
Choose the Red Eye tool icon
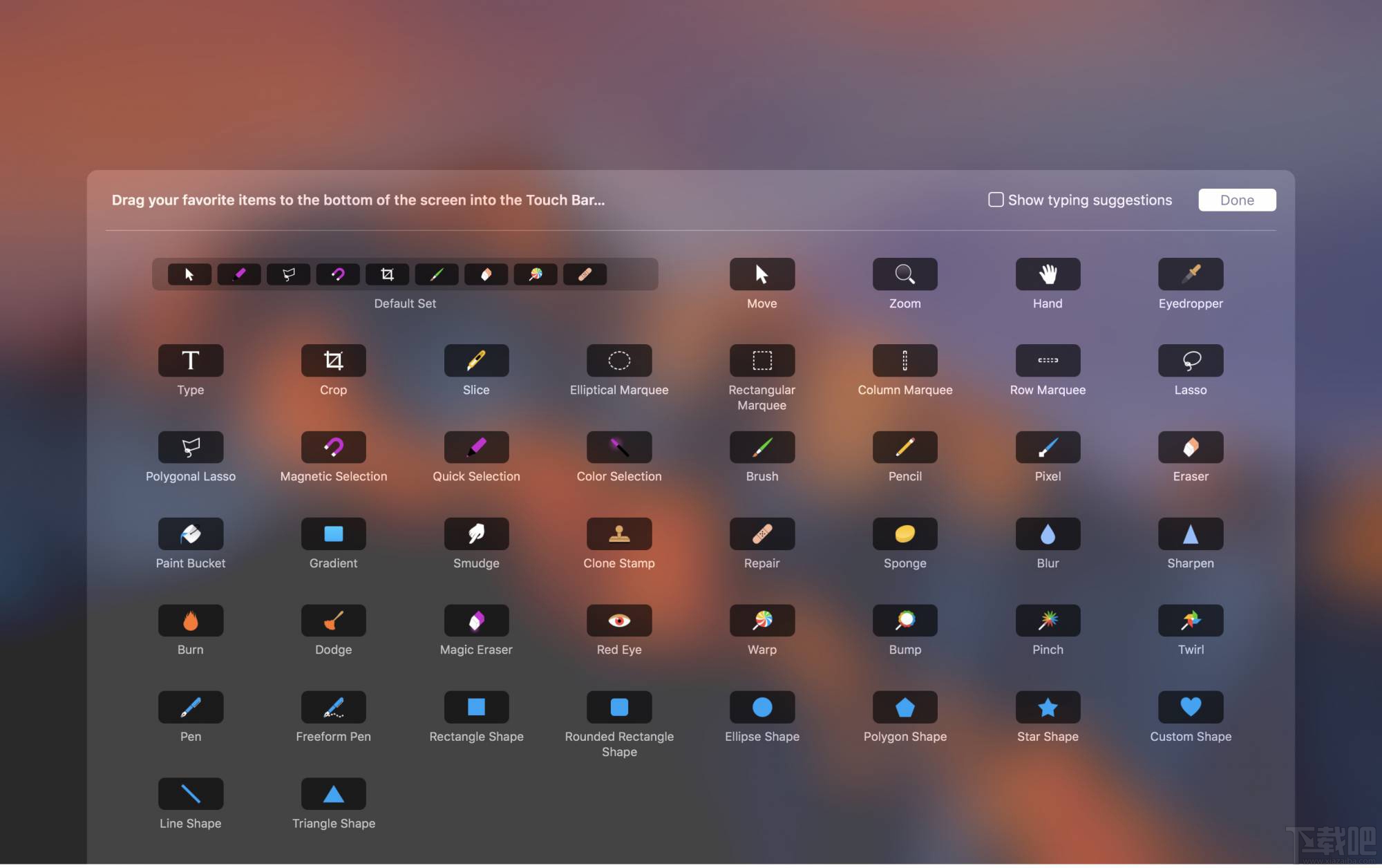(618, 621)
